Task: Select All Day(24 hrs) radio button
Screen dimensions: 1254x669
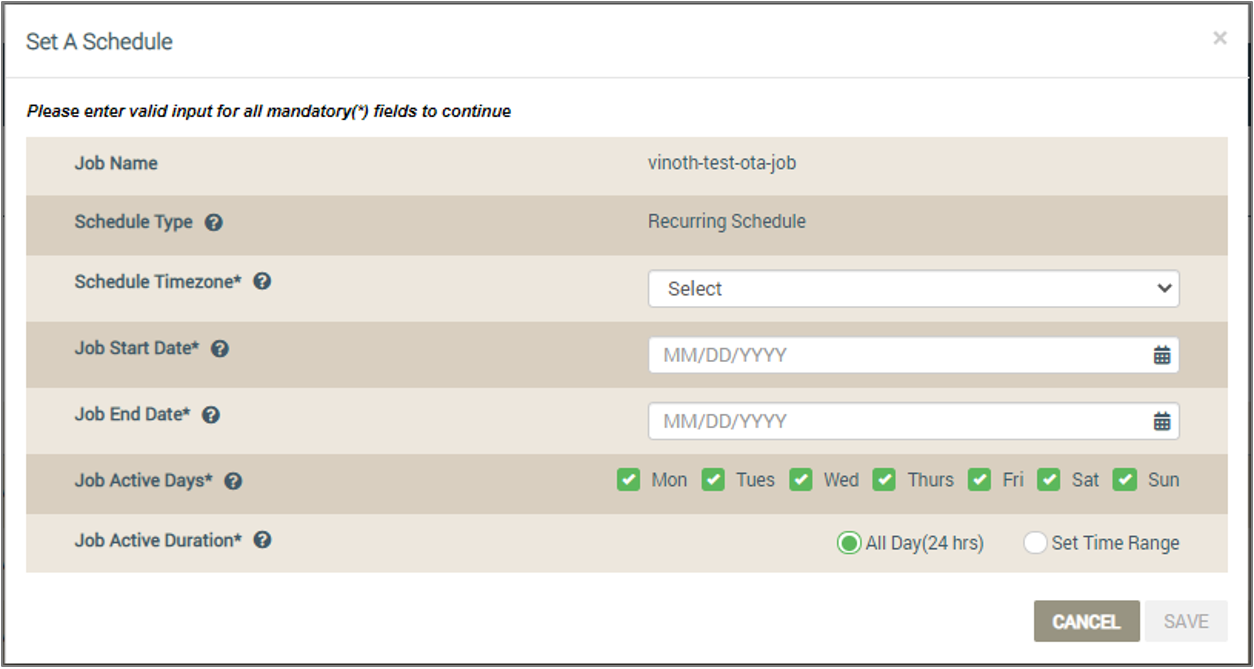Action: click(x=849, y=543)
